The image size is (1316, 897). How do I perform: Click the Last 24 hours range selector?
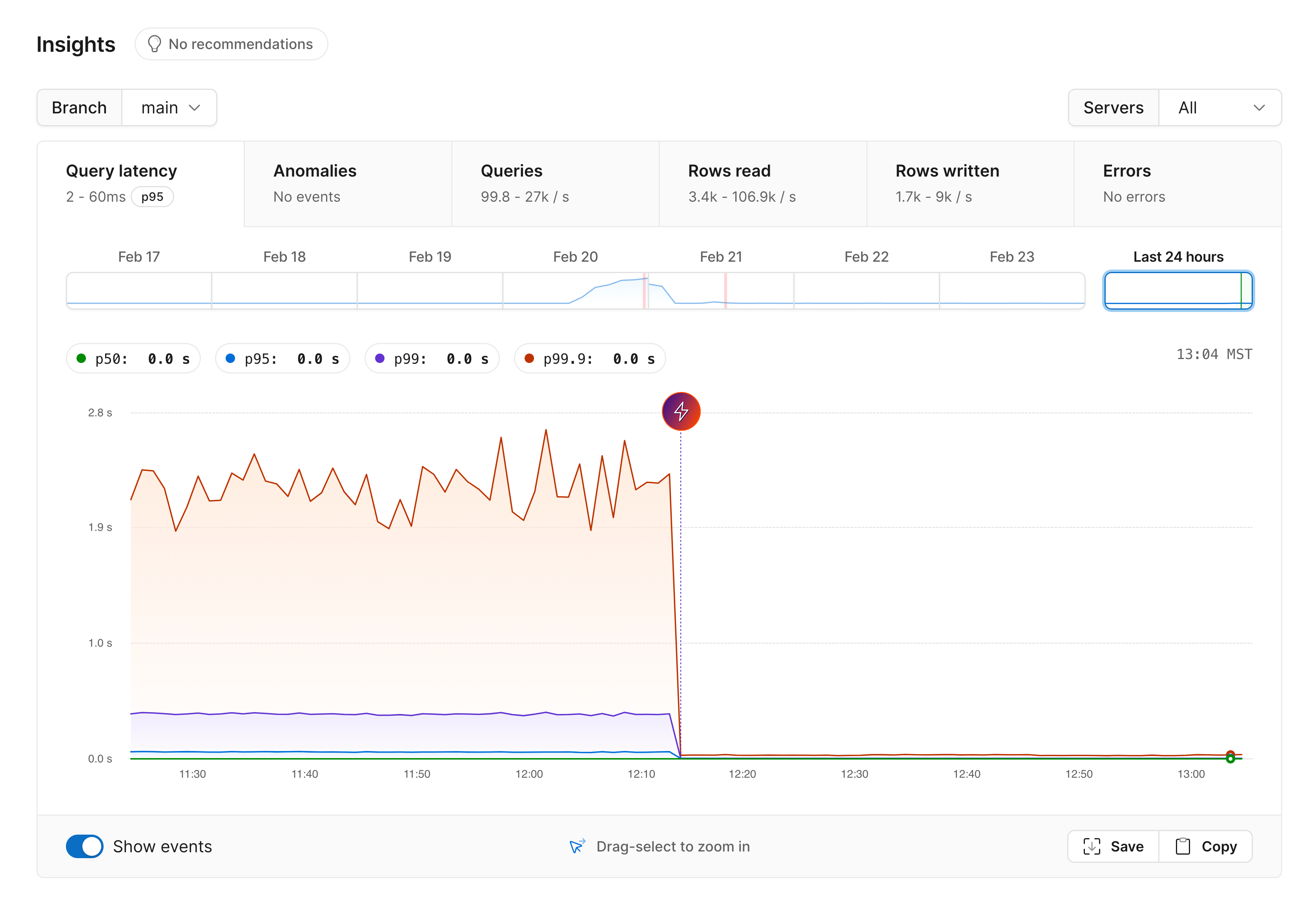point(1178,290)
